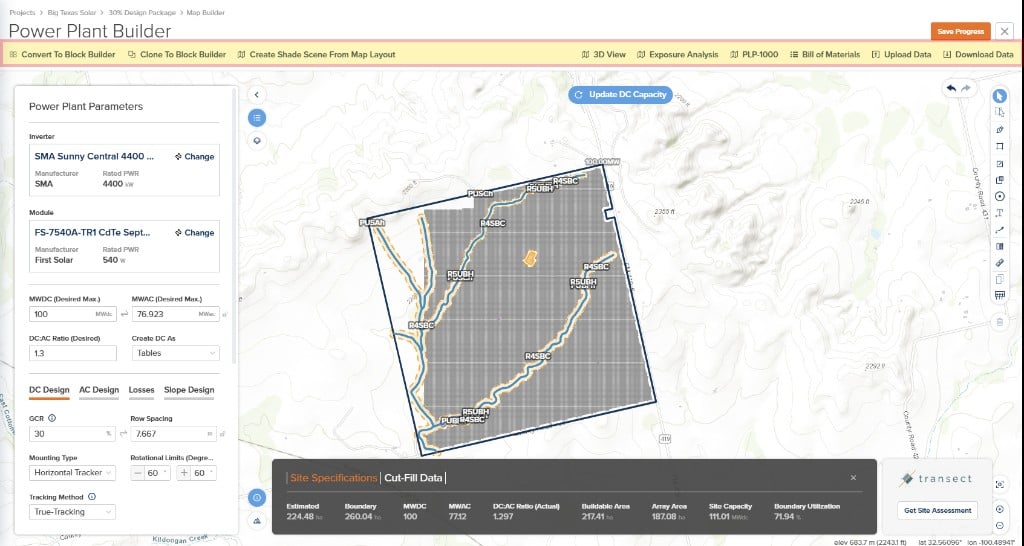This screenshot has height=546, width=1024.
Task: Click Save Progress button
Action: tap(961, 31)
